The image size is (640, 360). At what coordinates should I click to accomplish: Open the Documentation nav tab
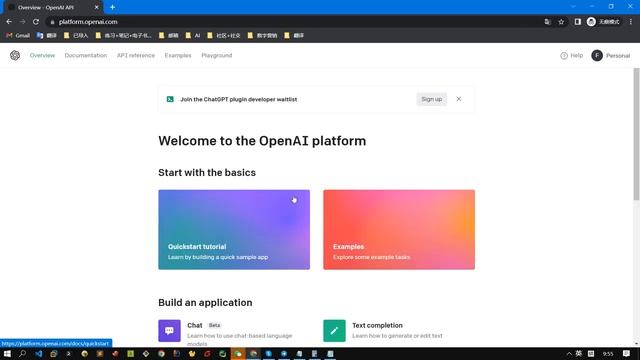click(86, 55)
